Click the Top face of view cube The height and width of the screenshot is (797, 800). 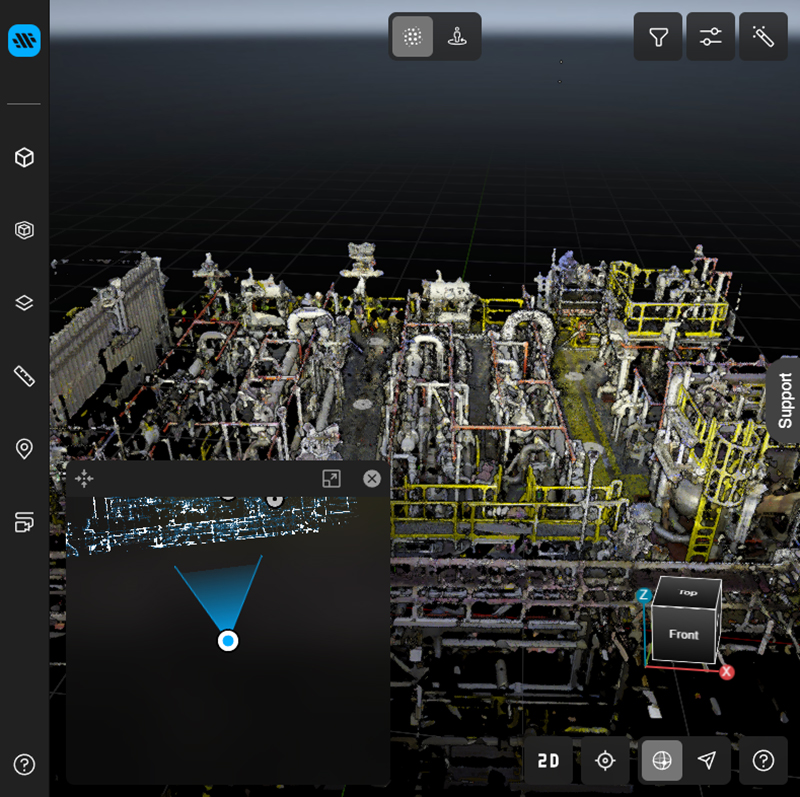688,592
